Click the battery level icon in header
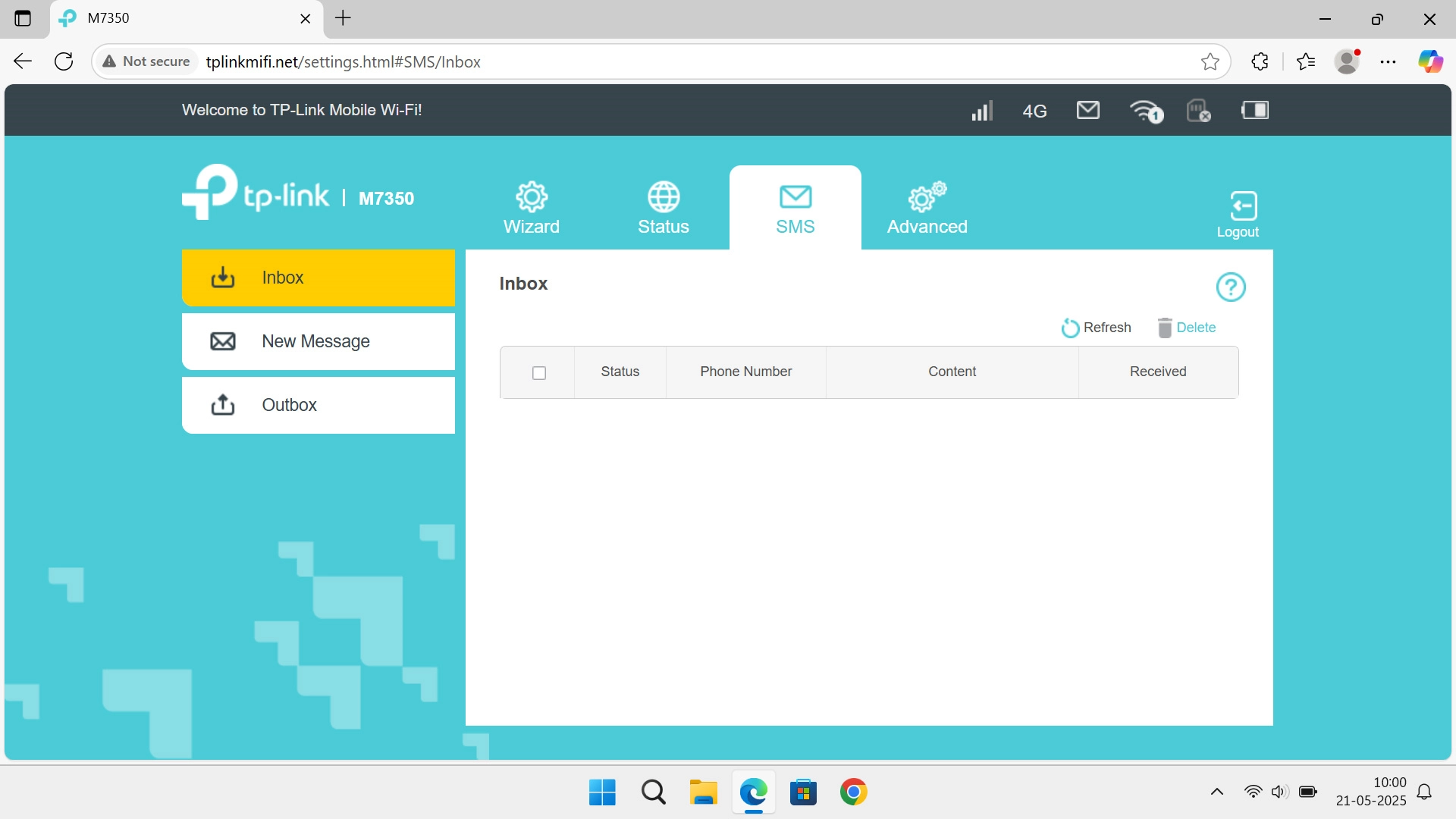The image size is (1456, 819). click(1255, 111)
